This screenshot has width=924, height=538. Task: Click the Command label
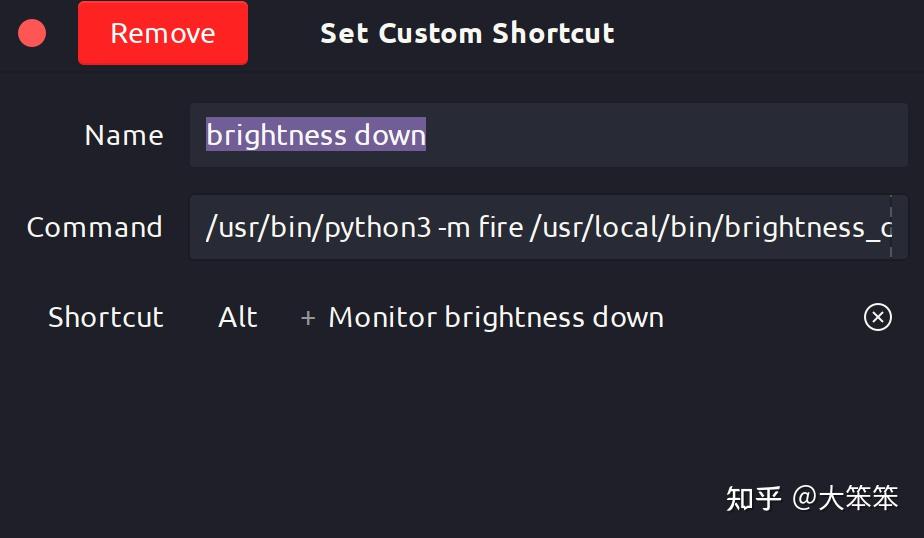[95, 228]
